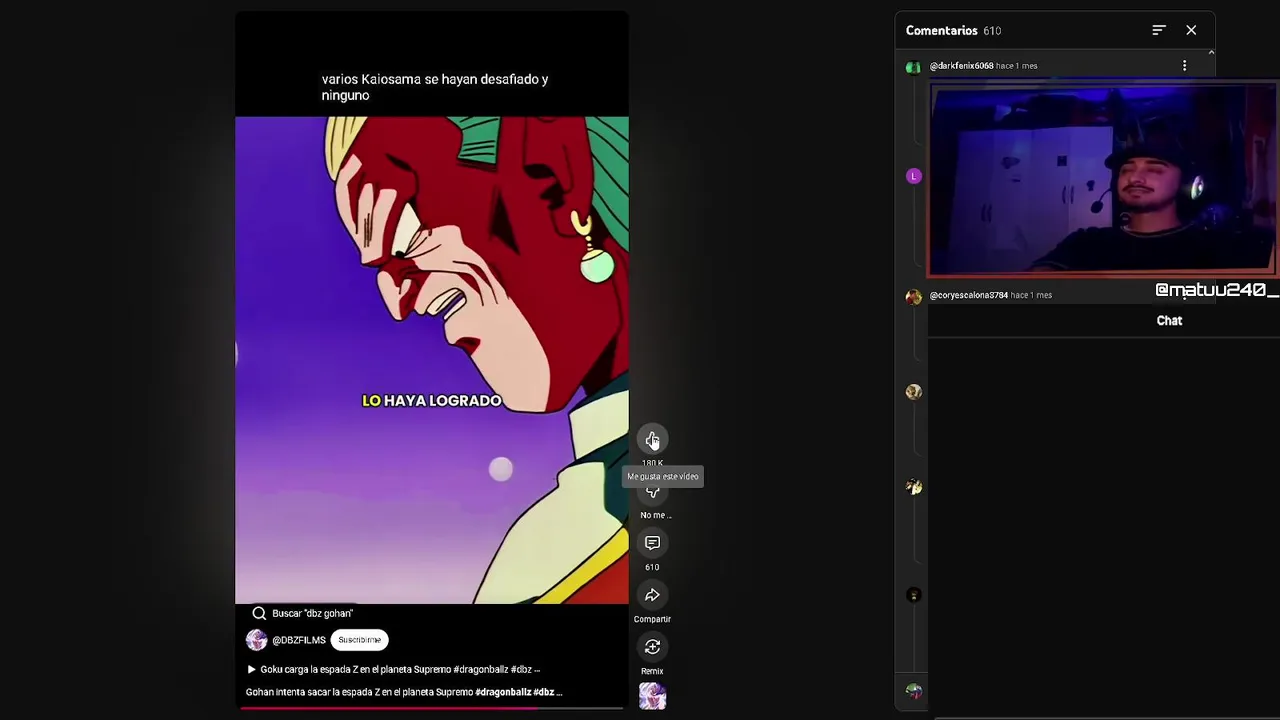The width and height of the screenshot is (1280, 720).
Task: Open @coryescalona3784 commenter profile
Action: coord(969,295)
